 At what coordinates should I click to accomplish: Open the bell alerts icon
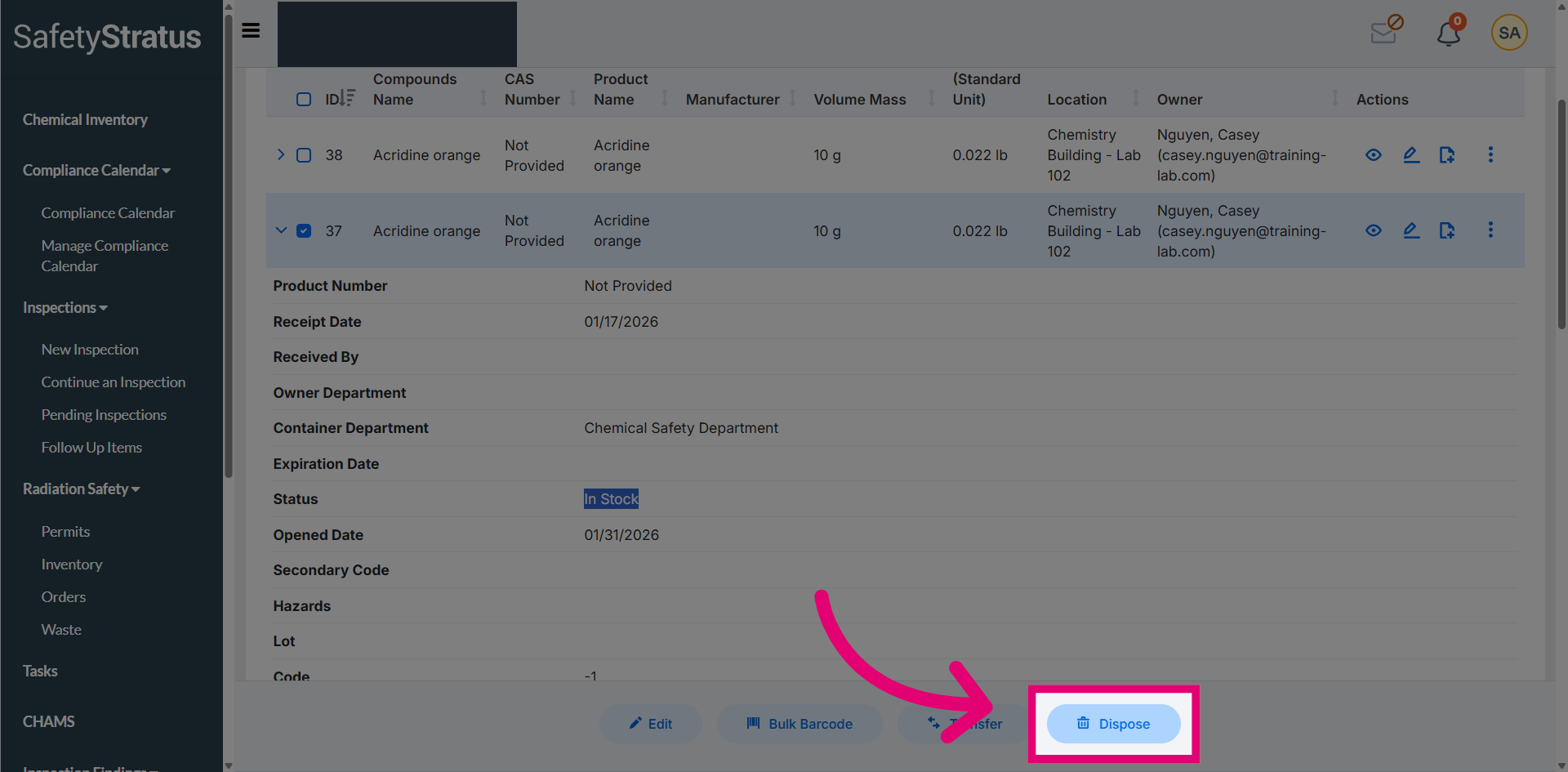(1450, 32)
